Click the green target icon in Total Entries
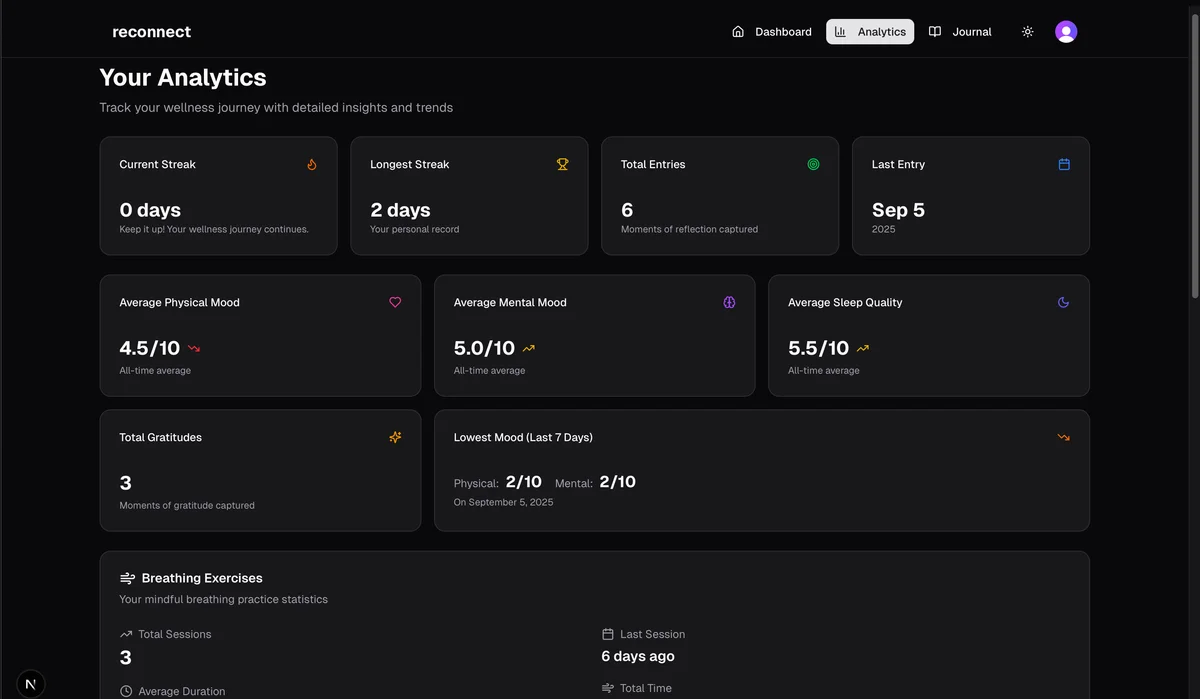The image size is (1200, 699). [x=813, y=165]
